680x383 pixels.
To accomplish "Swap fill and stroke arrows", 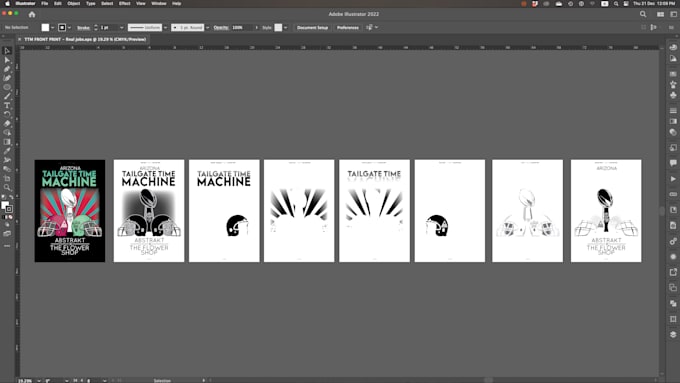I will (11, 197).
